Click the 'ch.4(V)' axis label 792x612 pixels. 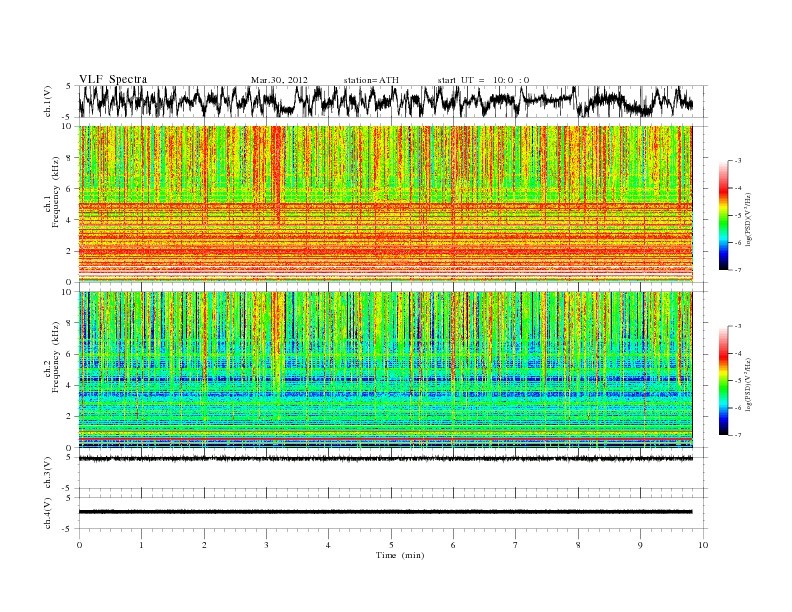point(48,513)
